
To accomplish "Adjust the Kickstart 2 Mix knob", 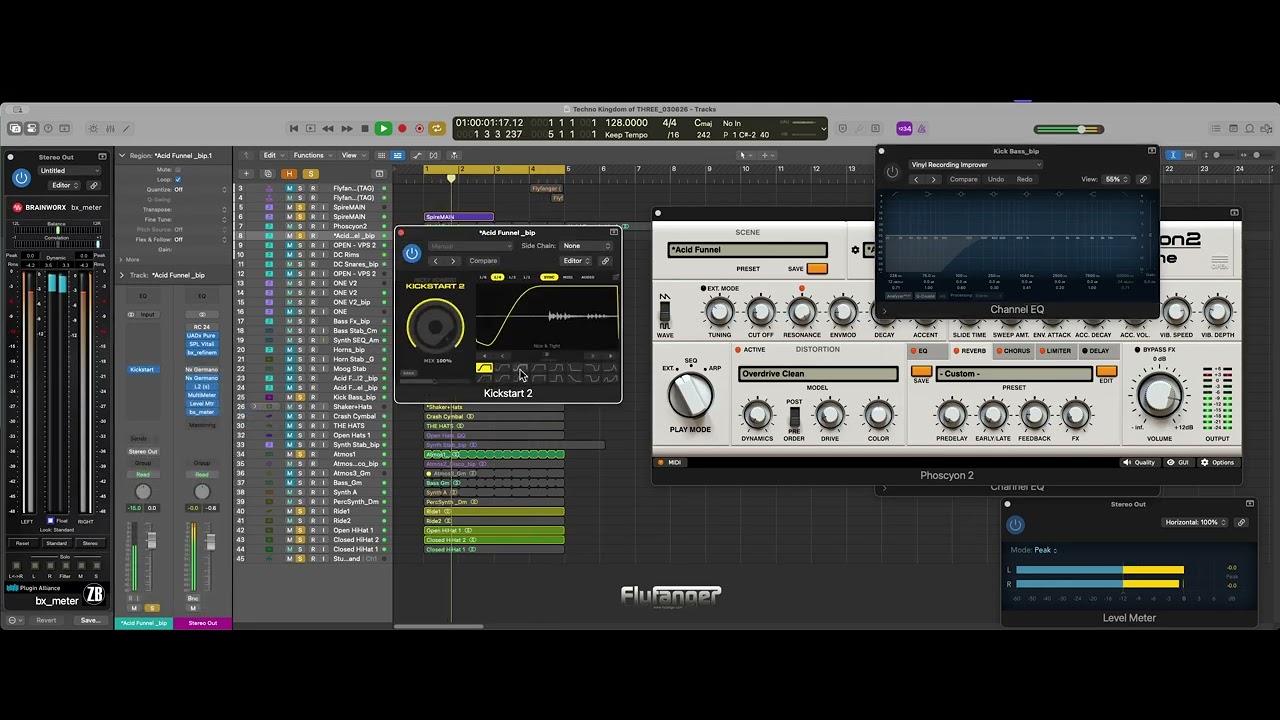I will [x=435, y=326].
